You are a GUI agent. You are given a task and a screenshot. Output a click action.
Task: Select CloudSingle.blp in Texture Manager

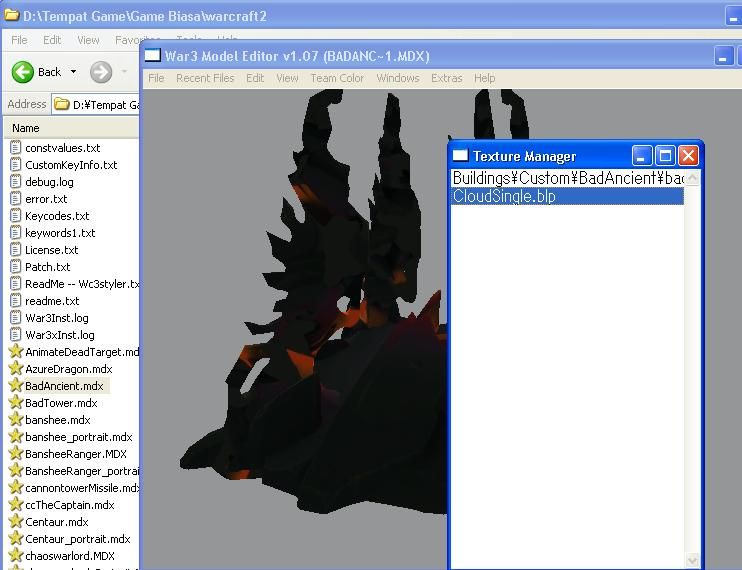click(x=567, y=196)
